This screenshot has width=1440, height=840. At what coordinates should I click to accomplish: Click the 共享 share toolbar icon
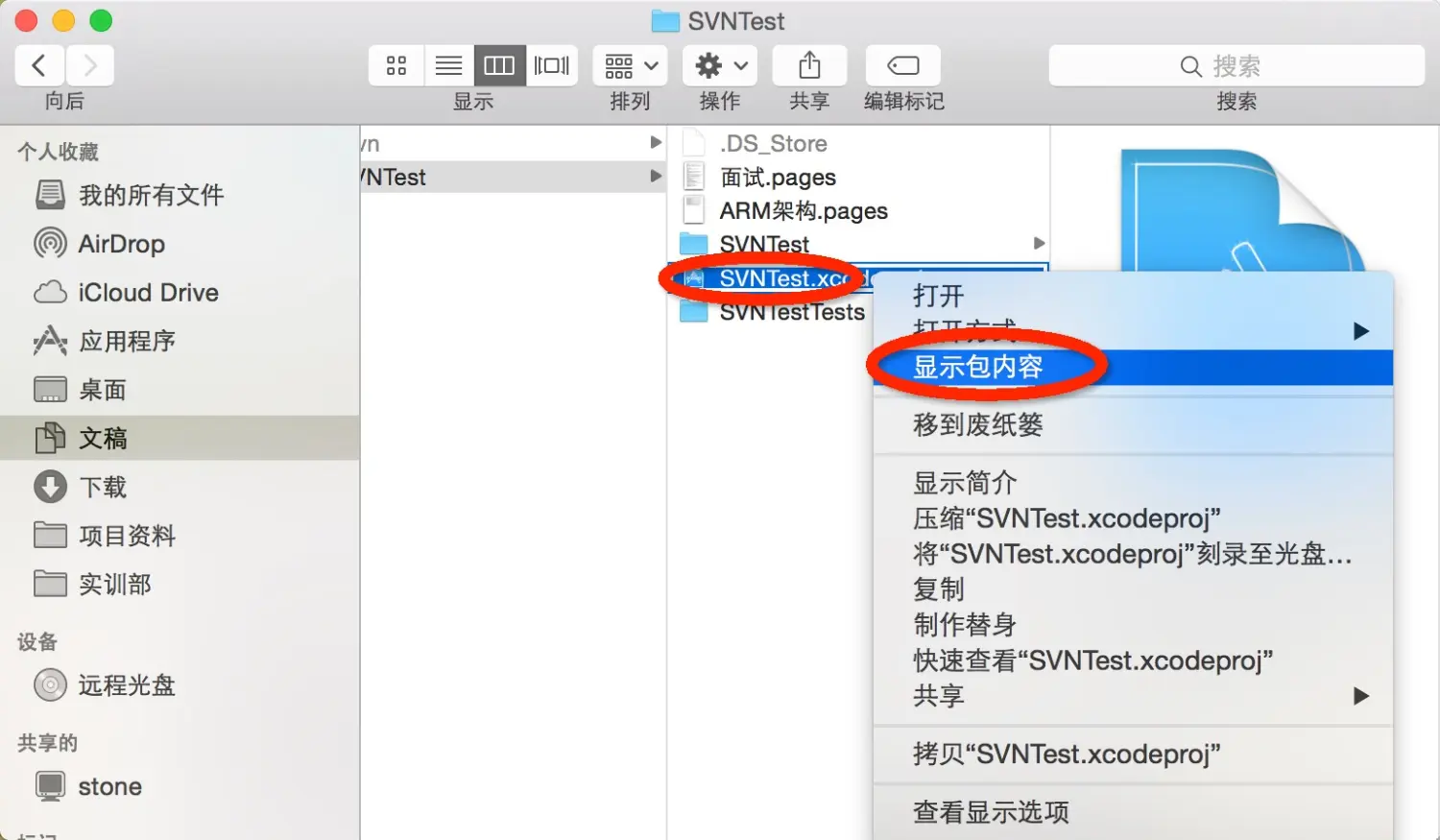point(809,65)
